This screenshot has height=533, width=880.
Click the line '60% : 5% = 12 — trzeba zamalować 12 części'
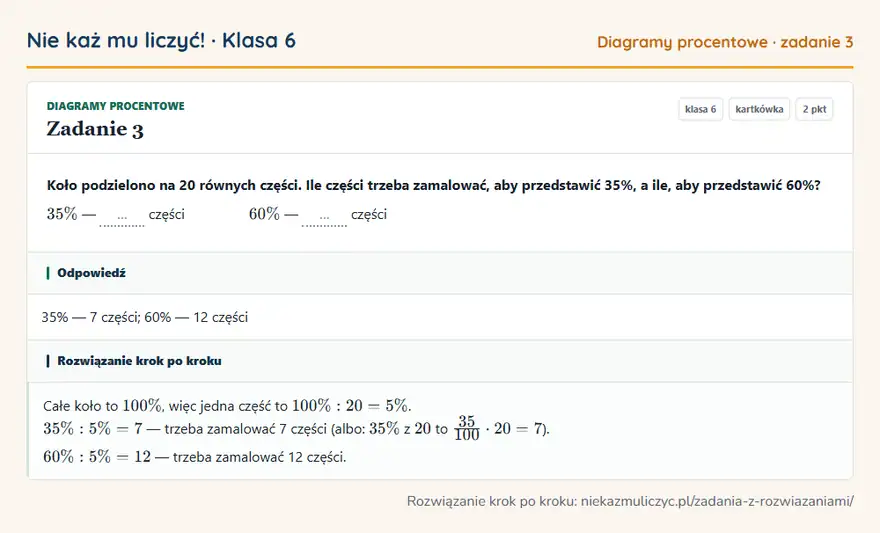point(195,457)
